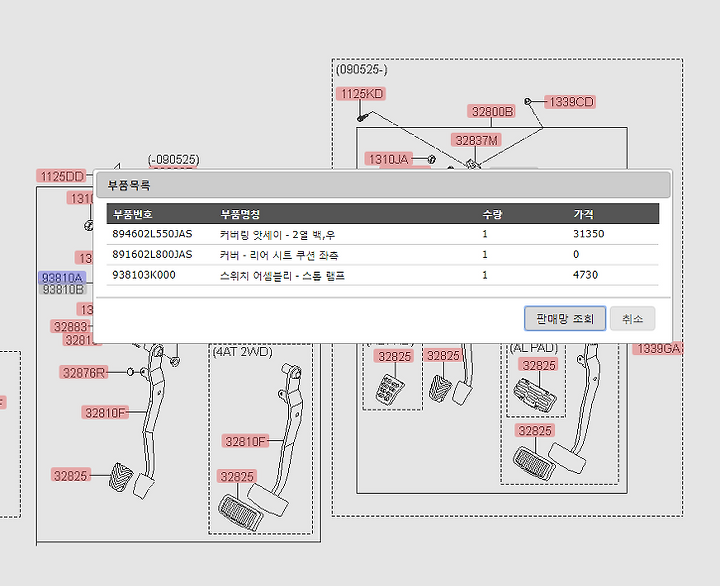Image resolution: width=720 pixels, height=586 pixels.
Task: Cancel the dialog with 취소 button
Action: pyautogui.click(x=632, y=318)
